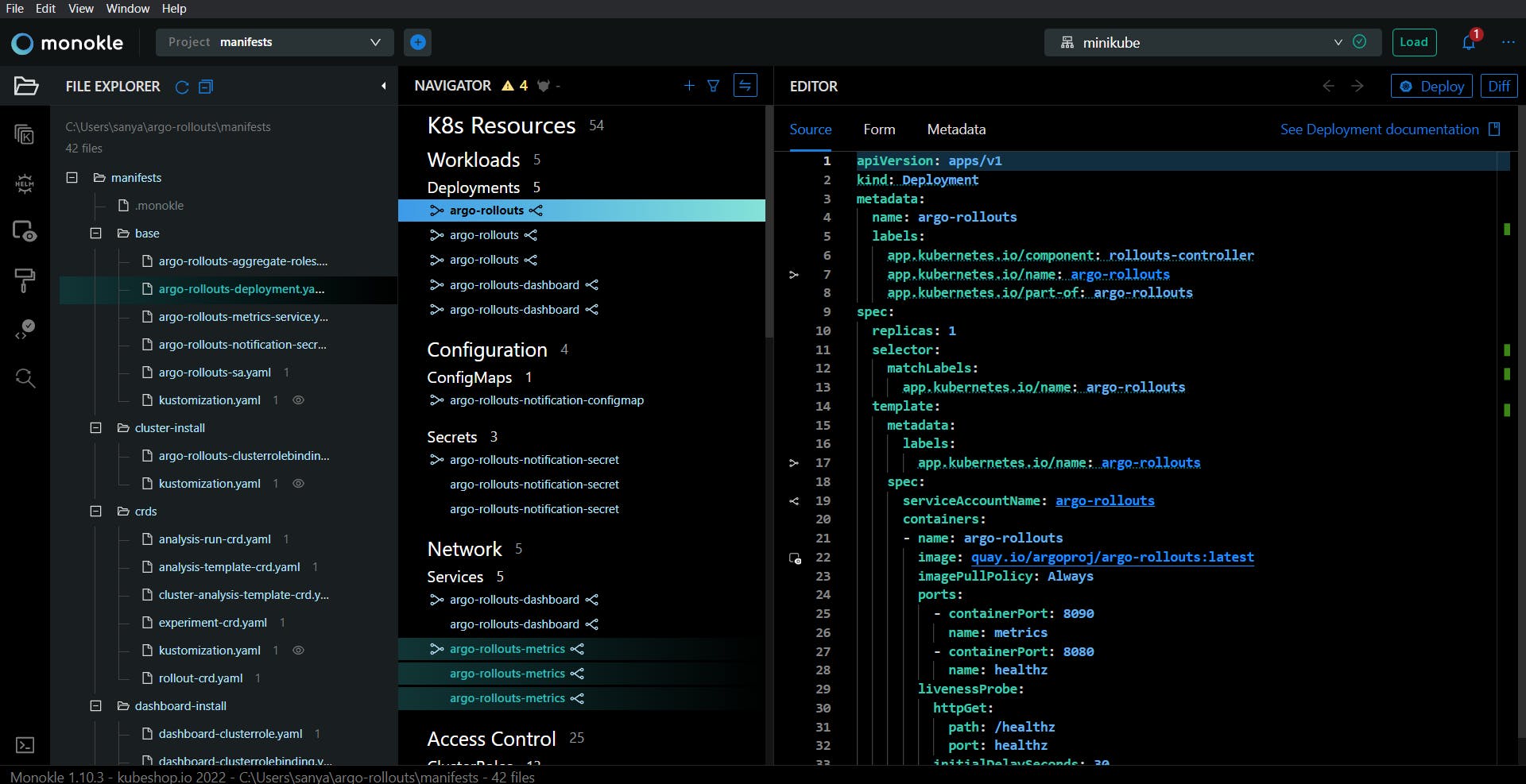The image size is (1526, 784).
Task: Open the .monokle file
Action: pos(159,206)
